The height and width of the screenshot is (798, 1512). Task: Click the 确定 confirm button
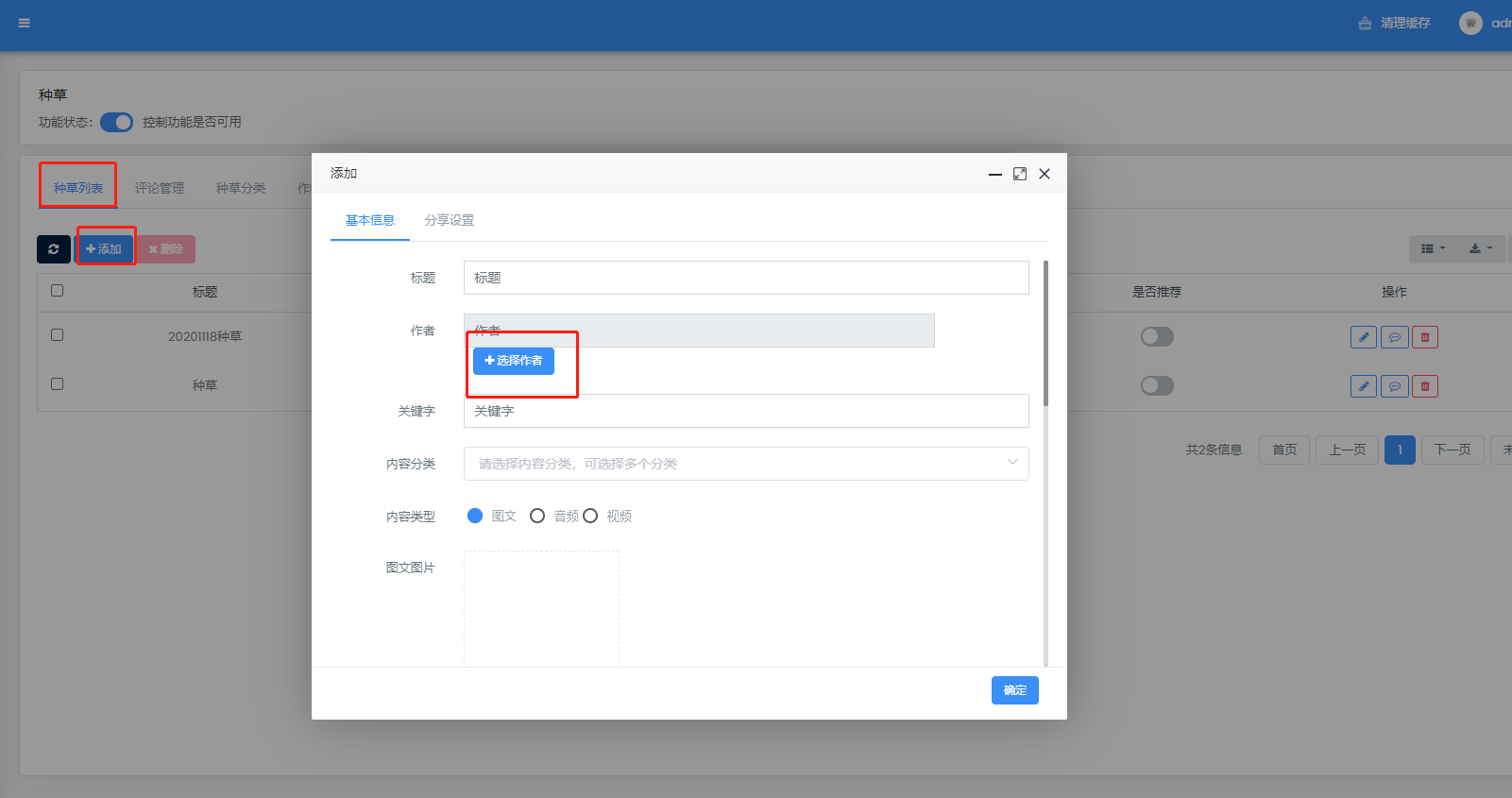click(x=1014, y=690)
